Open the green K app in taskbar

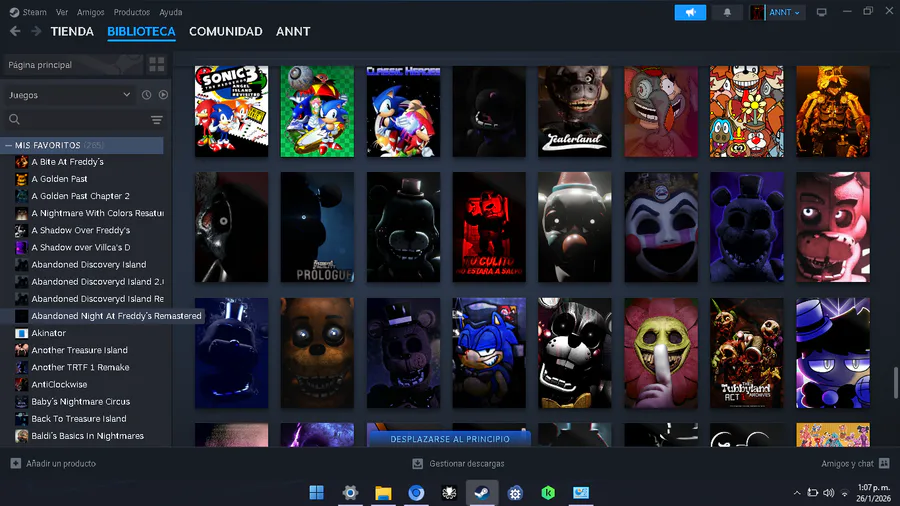tap(548, 493)
